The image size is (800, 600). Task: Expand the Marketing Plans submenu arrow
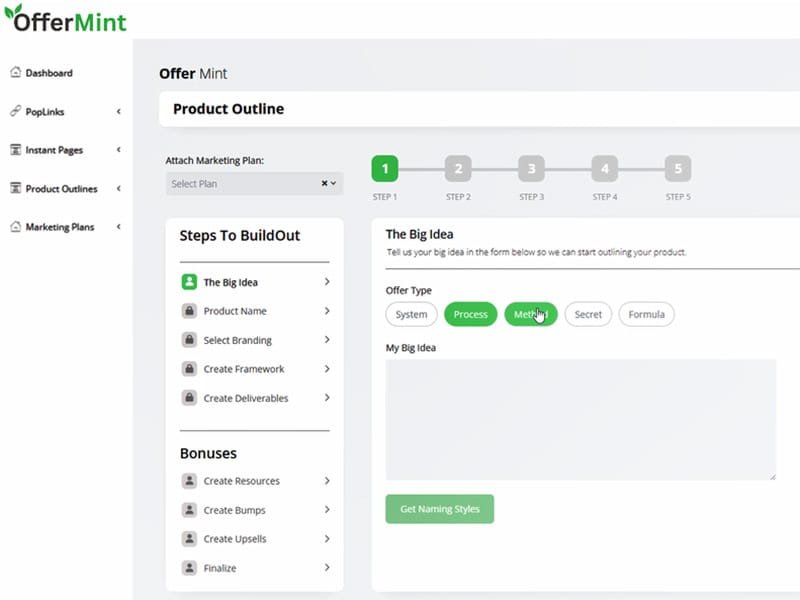[118, 227]
